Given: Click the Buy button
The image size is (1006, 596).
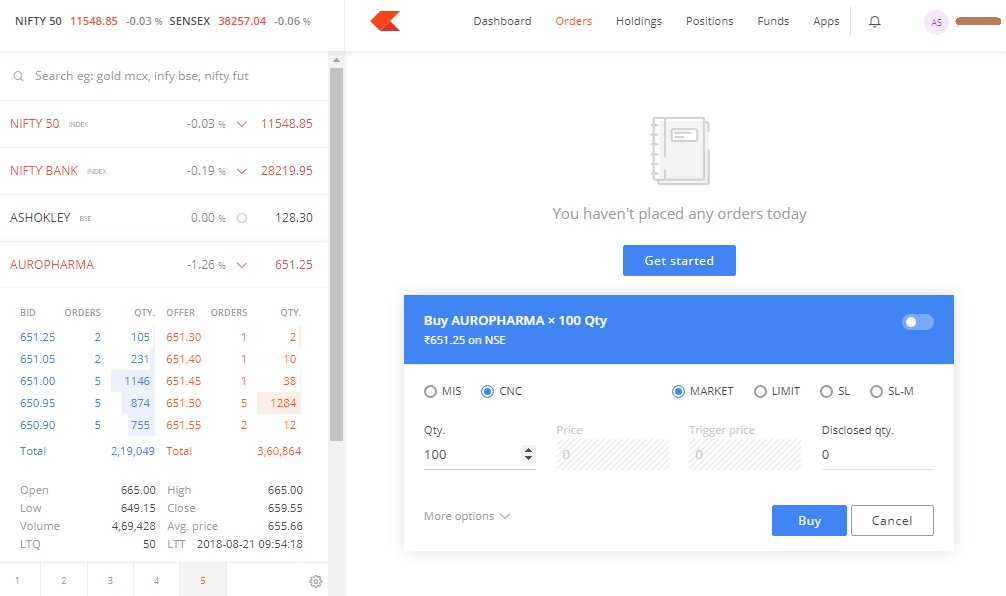Looking at the screenshot, I should pos(809,520).
